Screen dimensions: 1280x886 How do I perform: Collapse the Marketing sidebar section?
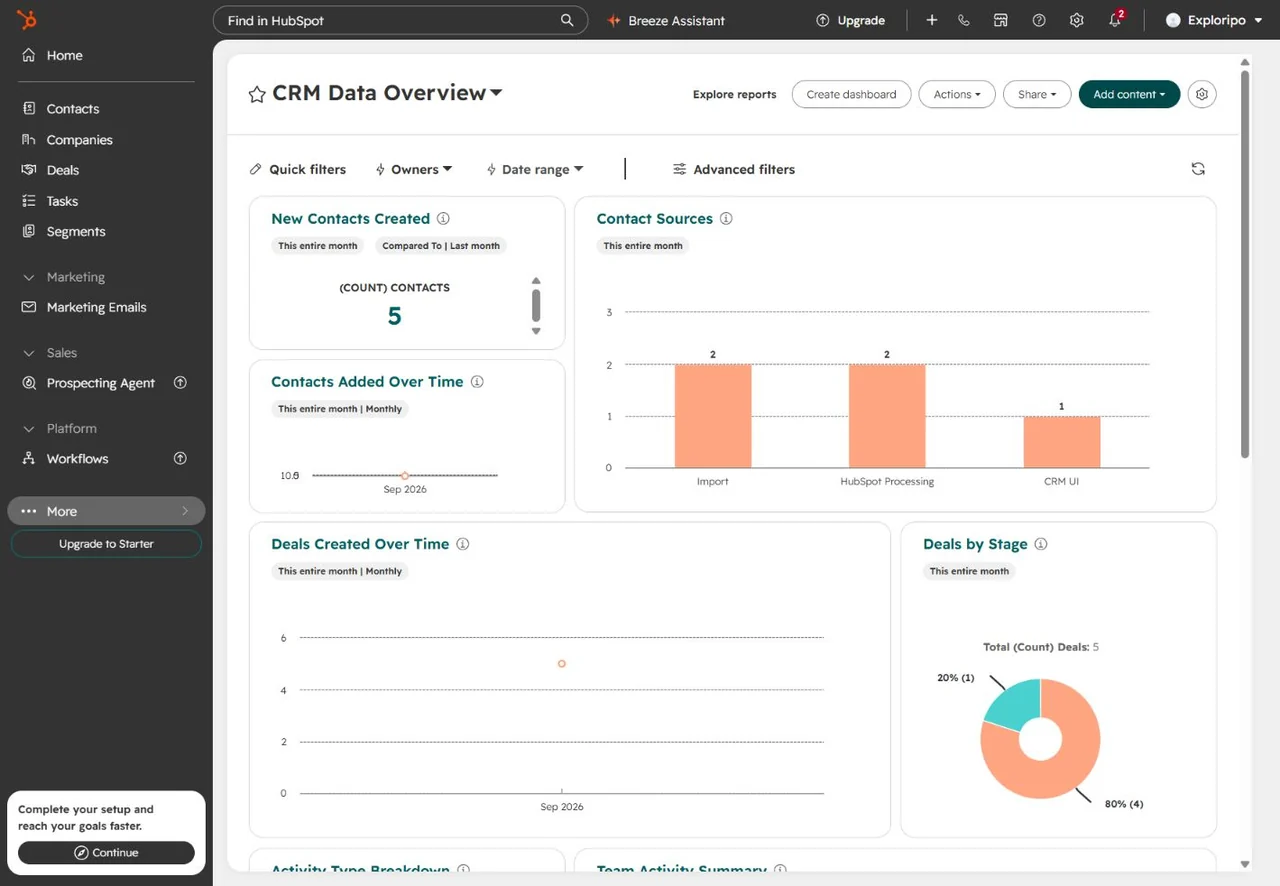[x=28, y=277]
